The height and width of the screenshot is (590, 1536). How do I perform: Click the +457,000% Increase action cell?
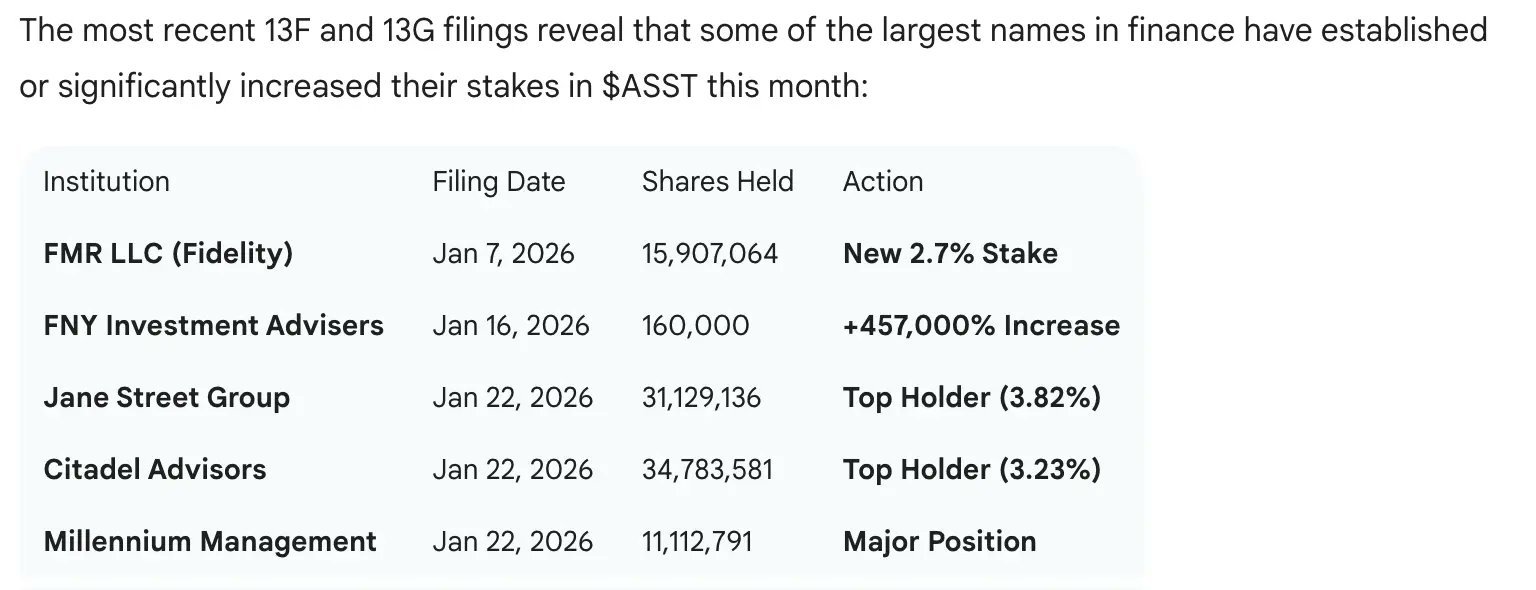tap(981, 326)
